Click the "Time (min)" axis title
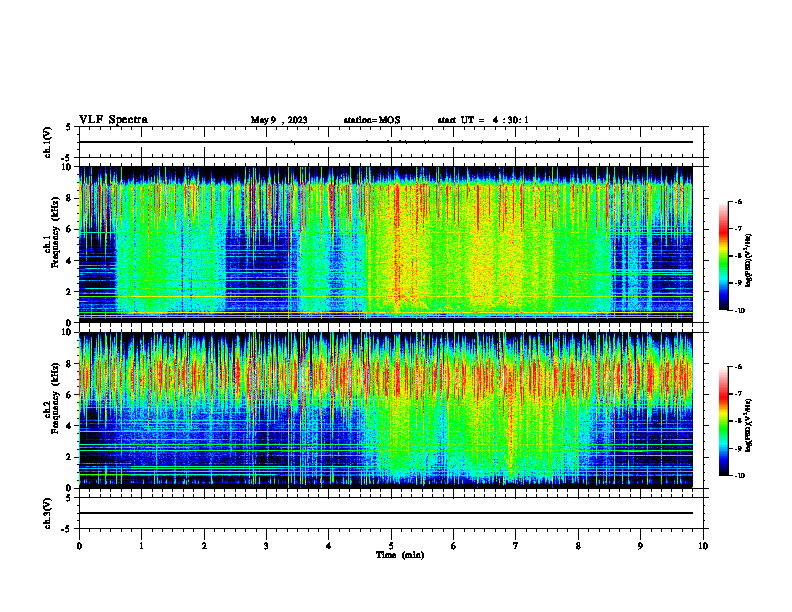The image size is (792, 612). point(400,555)
